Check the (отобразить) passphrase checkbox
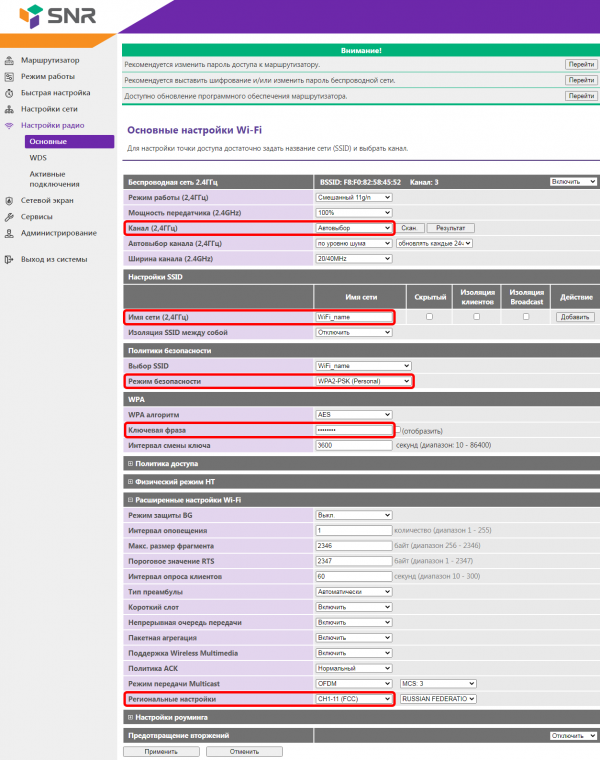The height and width of the screenshot is (760, 600). (x=398, y=429)
